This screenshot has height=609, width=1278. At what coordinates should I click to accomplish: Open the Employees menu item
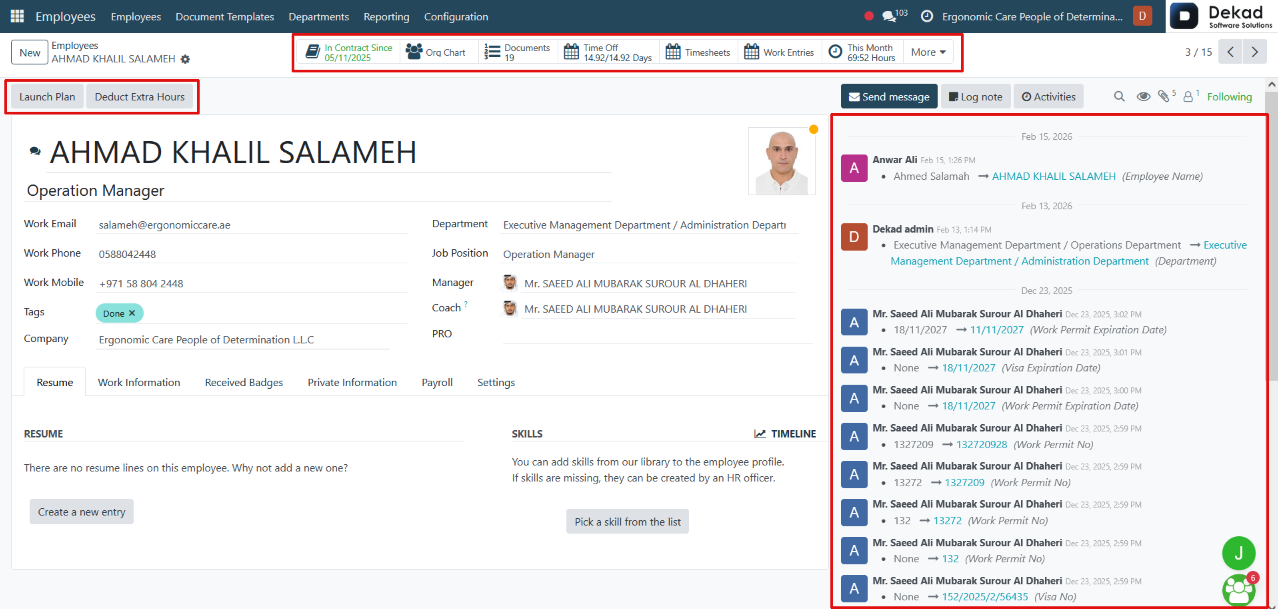[x=136, y=17]
